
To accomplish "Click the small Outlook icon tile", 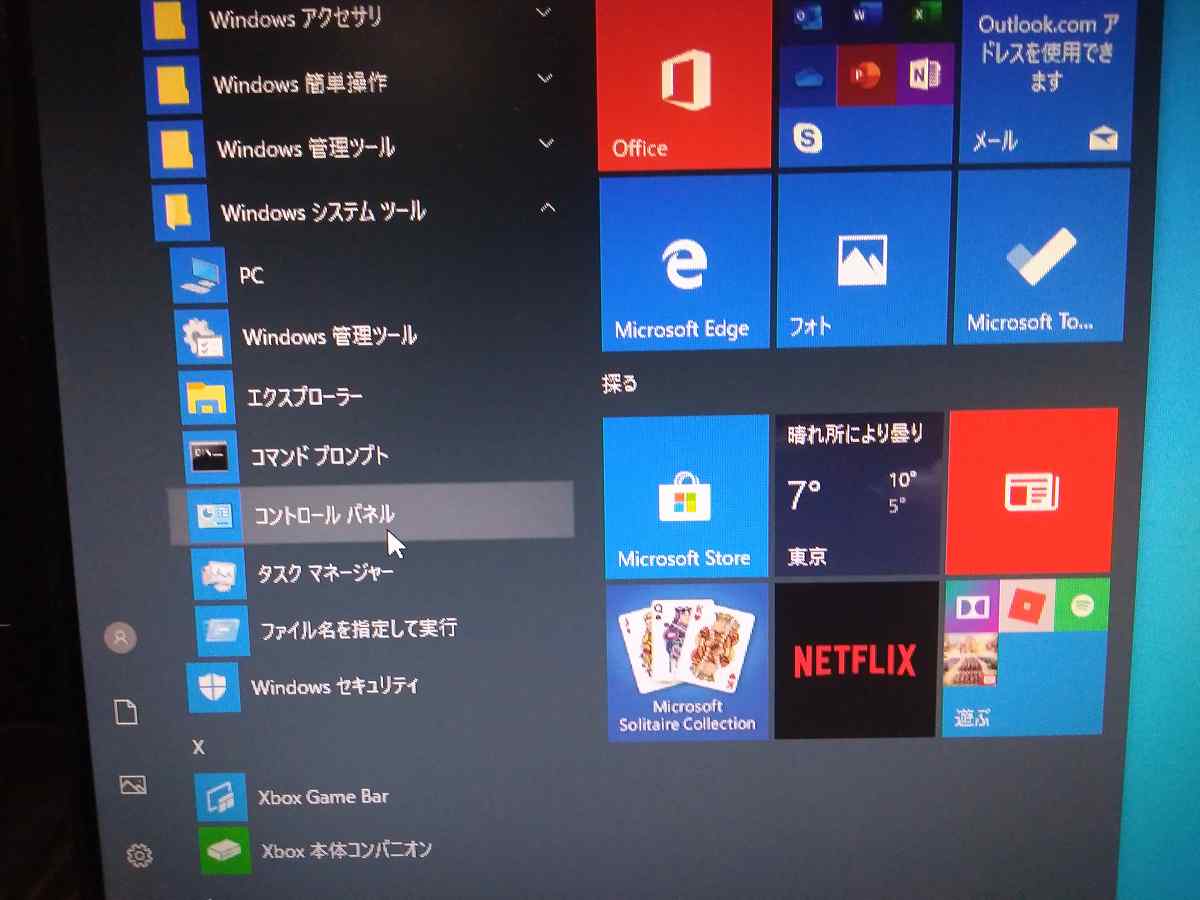I will (808, 18).
